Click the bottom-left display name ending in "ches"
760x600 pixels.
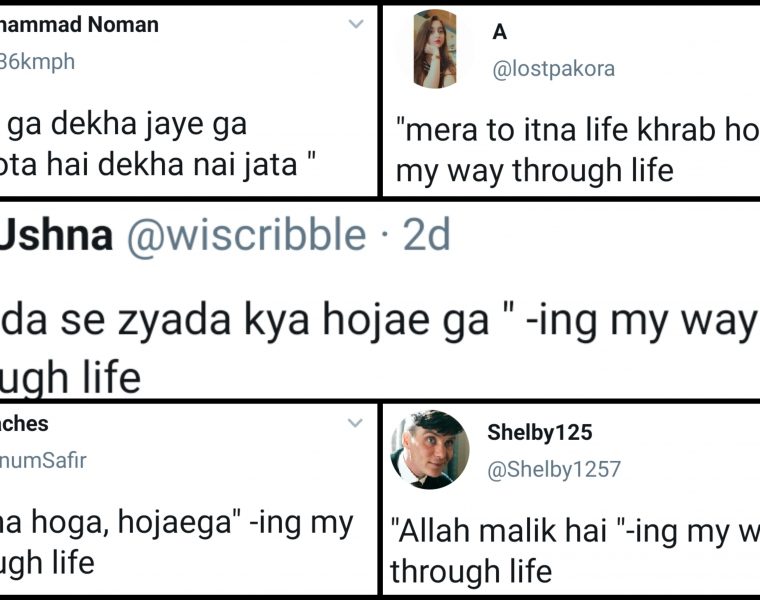25,423
